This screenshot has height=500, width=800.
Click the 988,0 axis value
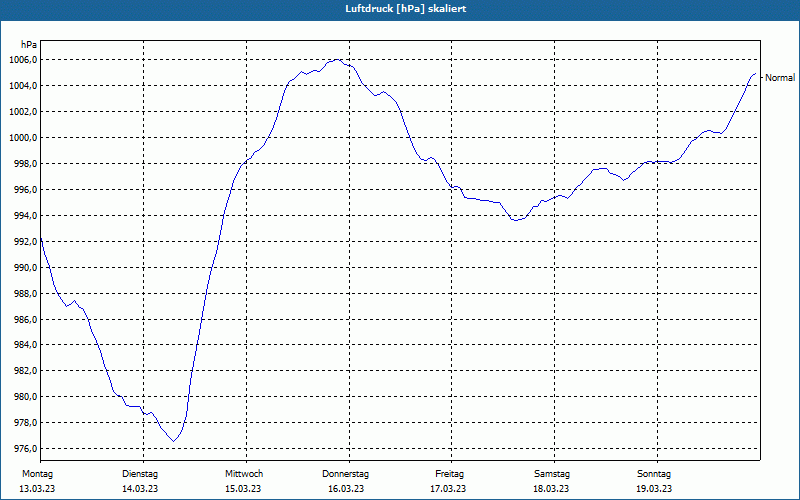[x=25, y=293]
